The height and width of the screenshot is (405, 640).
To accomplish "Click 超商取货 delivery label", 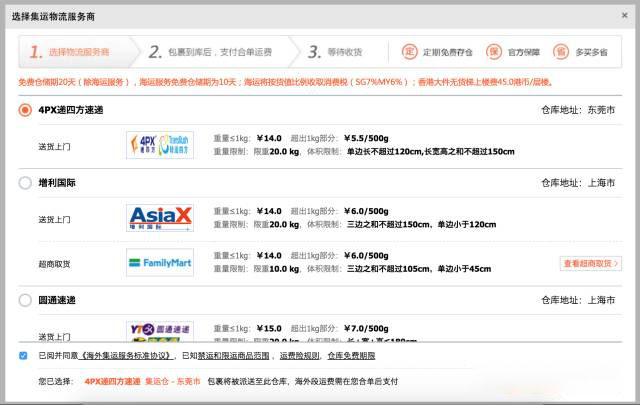I will pos(54,264).
